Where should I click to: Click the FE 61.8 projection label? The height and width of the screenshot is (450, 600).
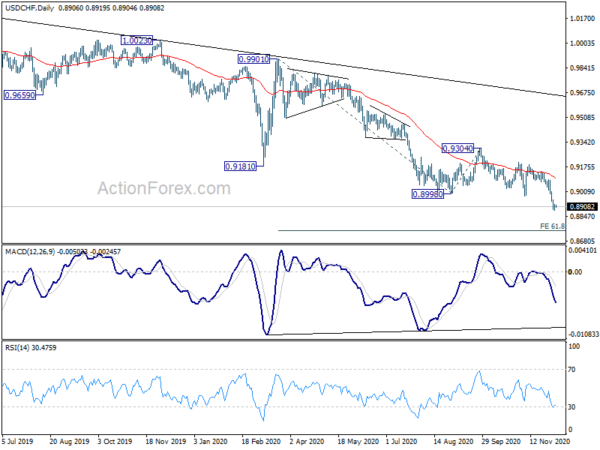coord(552,226)
